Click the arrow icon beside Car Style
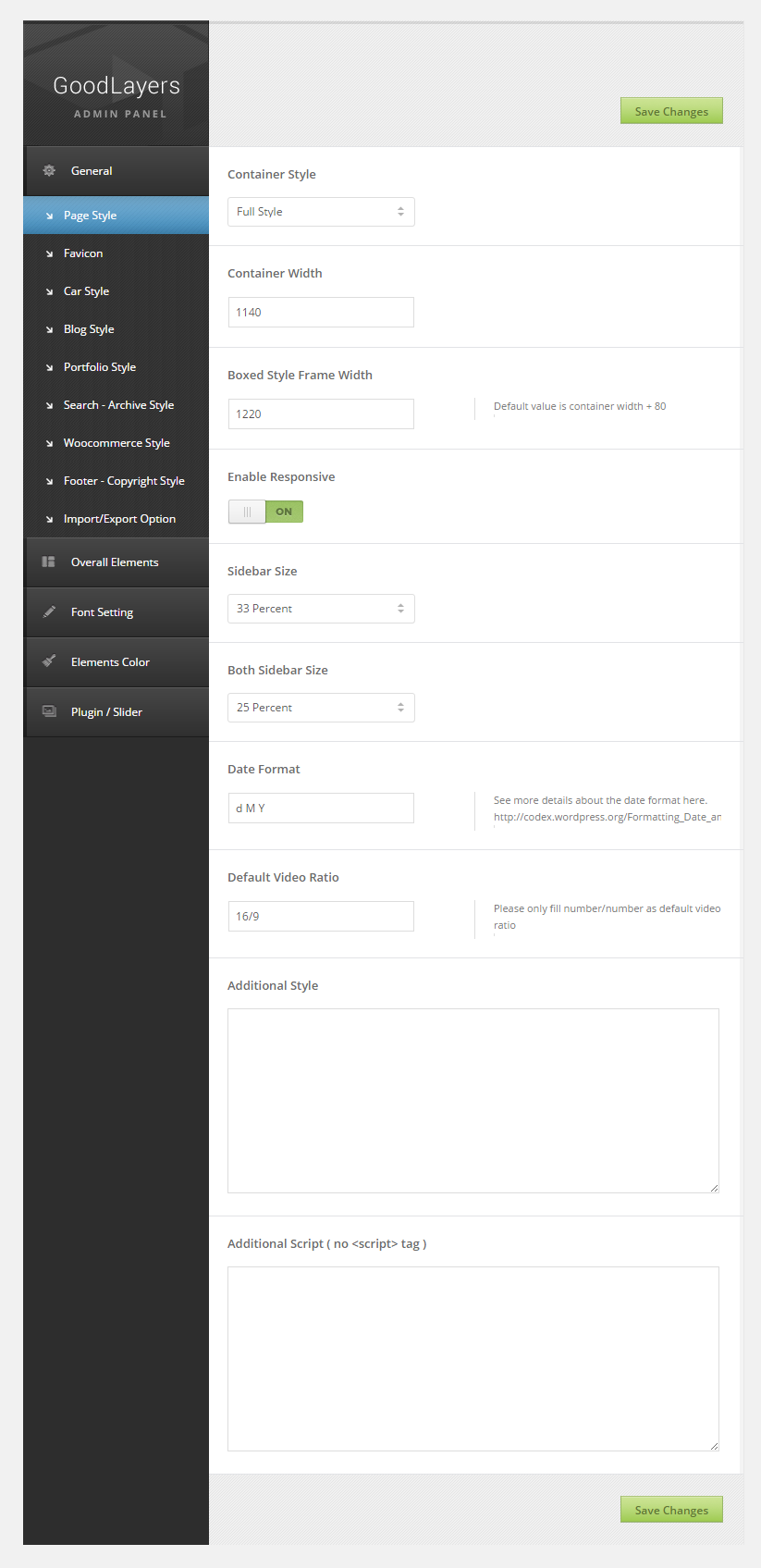This screenshot has height=1568, width=761. pos(49,291)
